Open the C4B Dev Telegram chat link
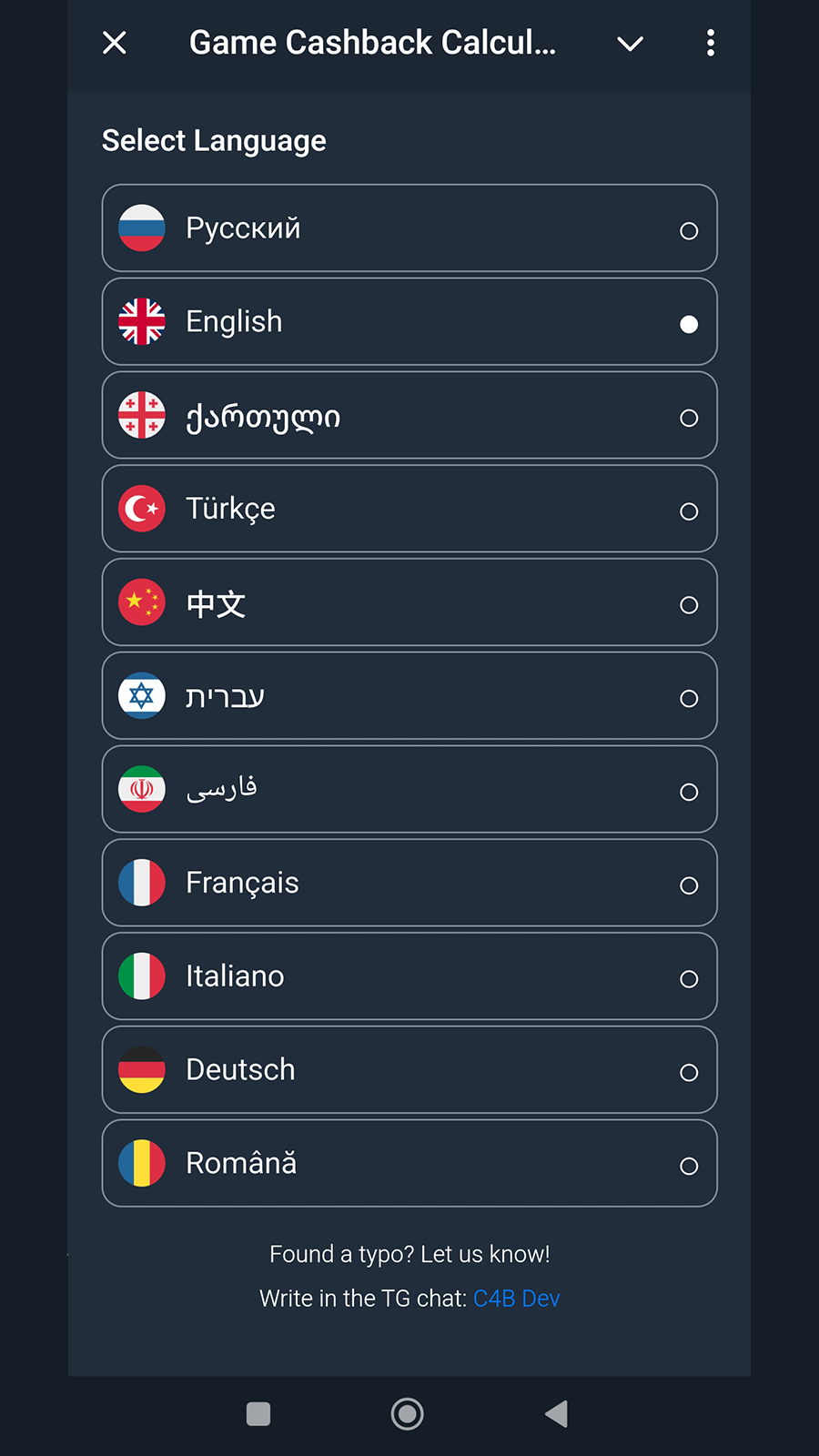Screen dimensions: 819x1456 tap(516, 1299)
